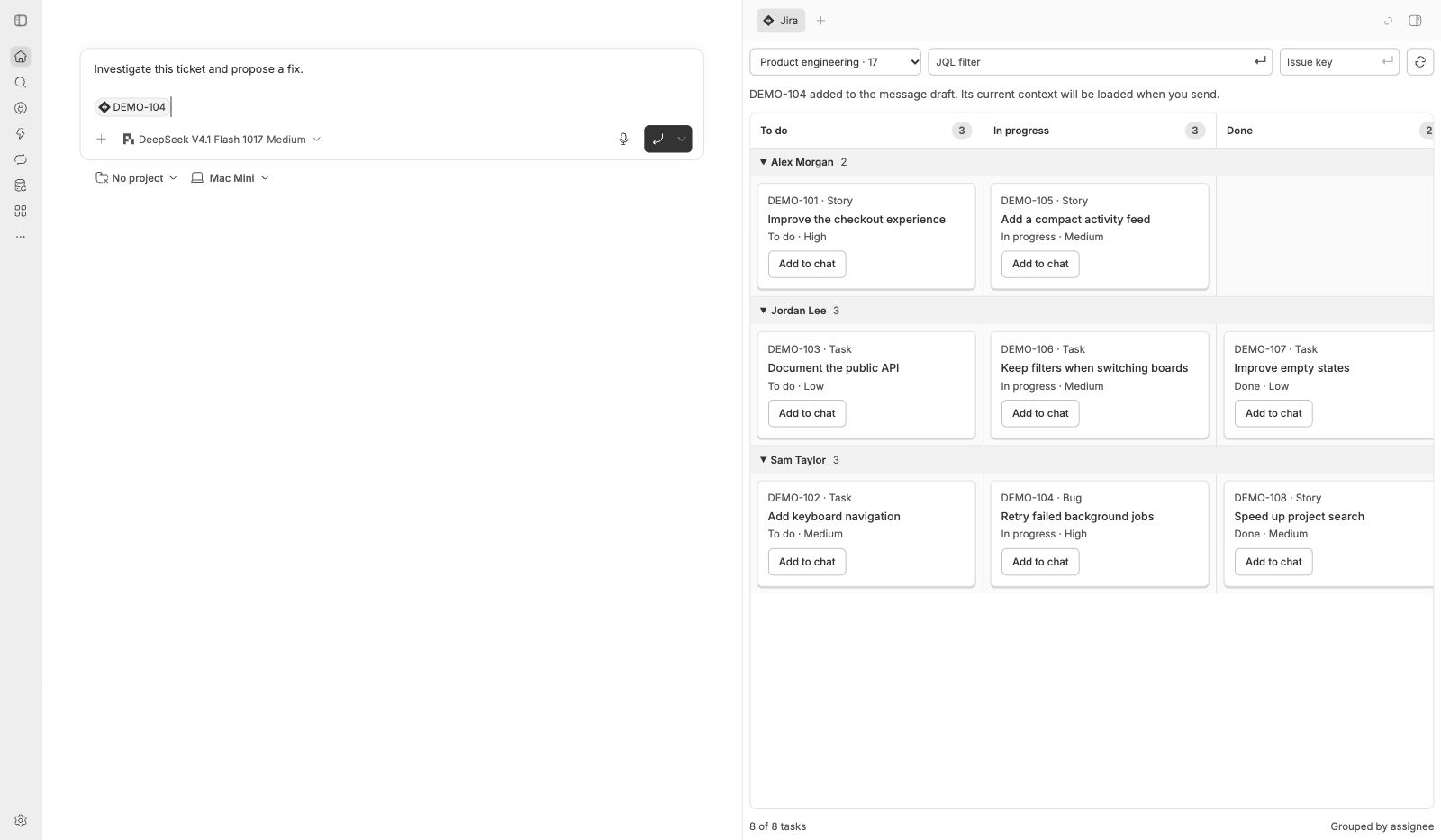Open the No project dropdown
This screenshot has height=840, width=1441.
click(137, 178)
